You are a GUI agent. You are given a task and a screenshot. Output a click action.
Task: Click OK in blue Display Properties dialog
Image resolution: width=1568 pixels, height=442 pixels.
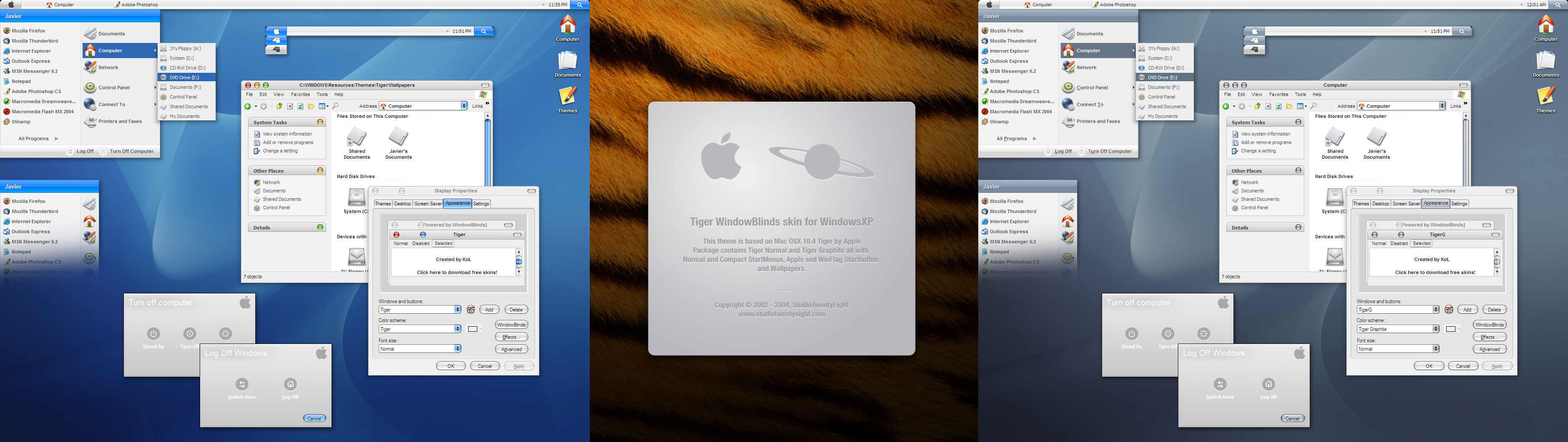(451, 366)
